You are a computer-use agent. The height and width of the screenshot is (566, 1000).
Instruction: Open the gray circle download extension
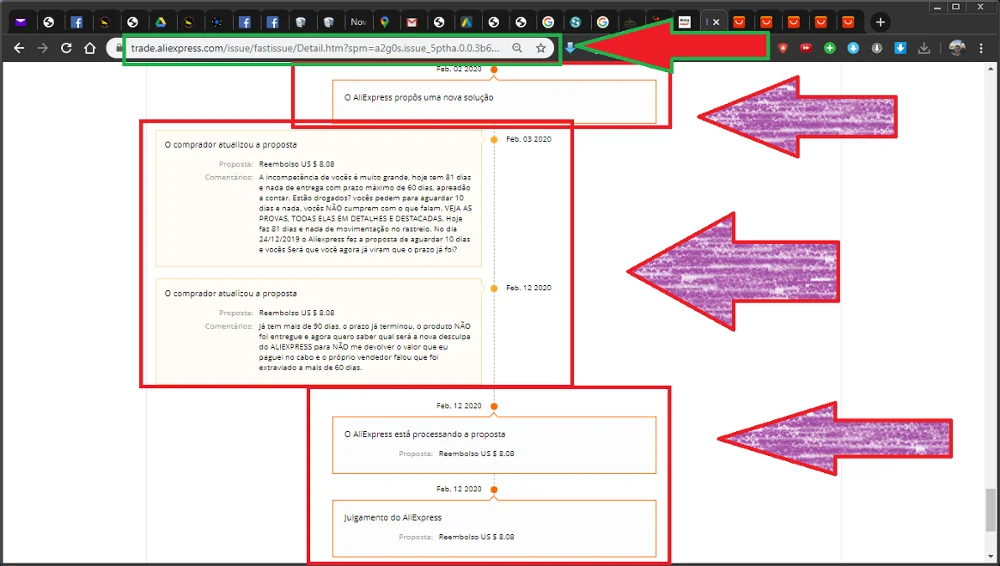(x=876, y=48)
